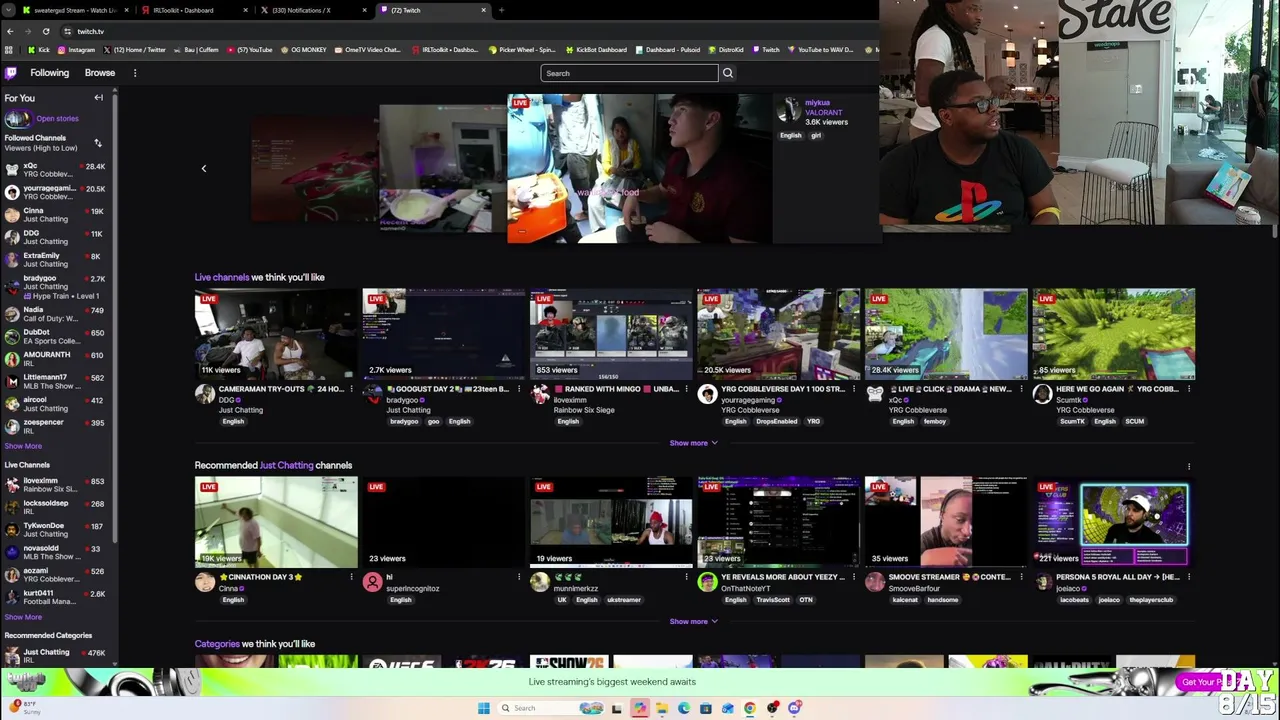Click the Live channels heading link
Viewport: 1280px width, 720px height.
tap(222, 277)
